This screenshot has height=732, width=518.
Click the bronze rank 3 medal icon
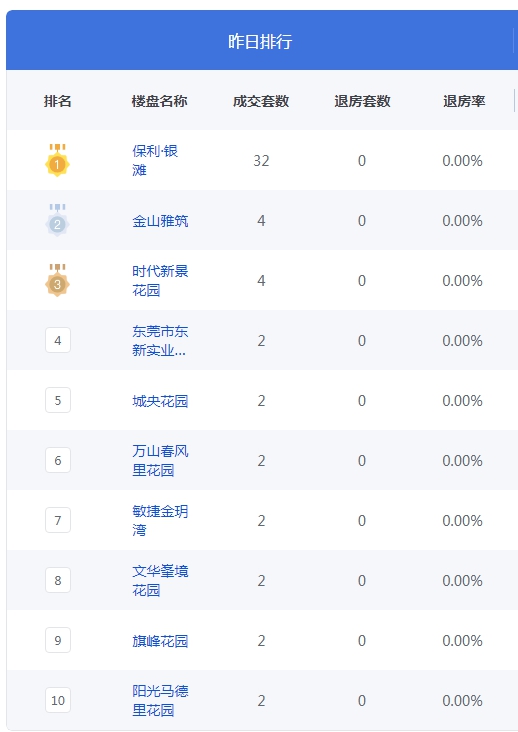point(57,280)
